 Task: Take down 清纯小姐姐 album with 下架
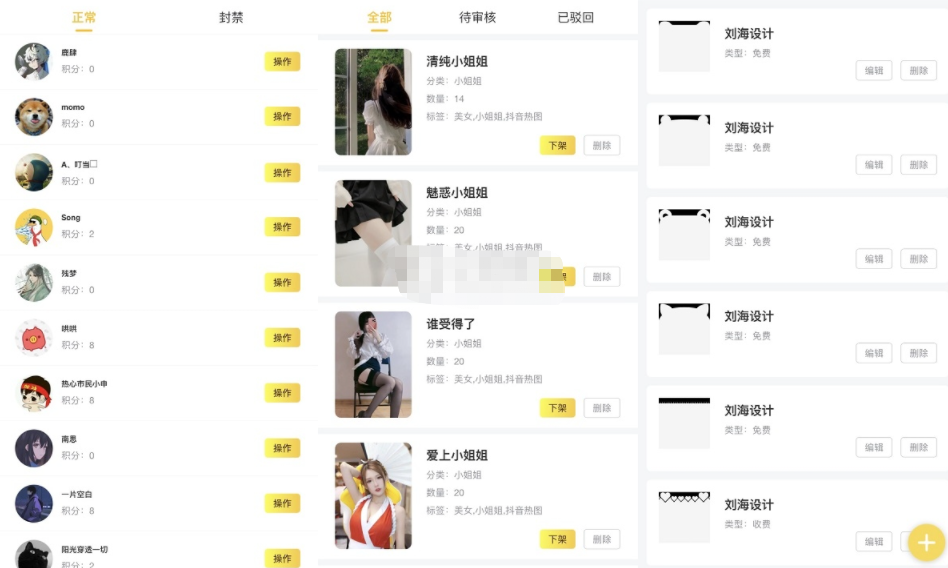coord(557,145)
